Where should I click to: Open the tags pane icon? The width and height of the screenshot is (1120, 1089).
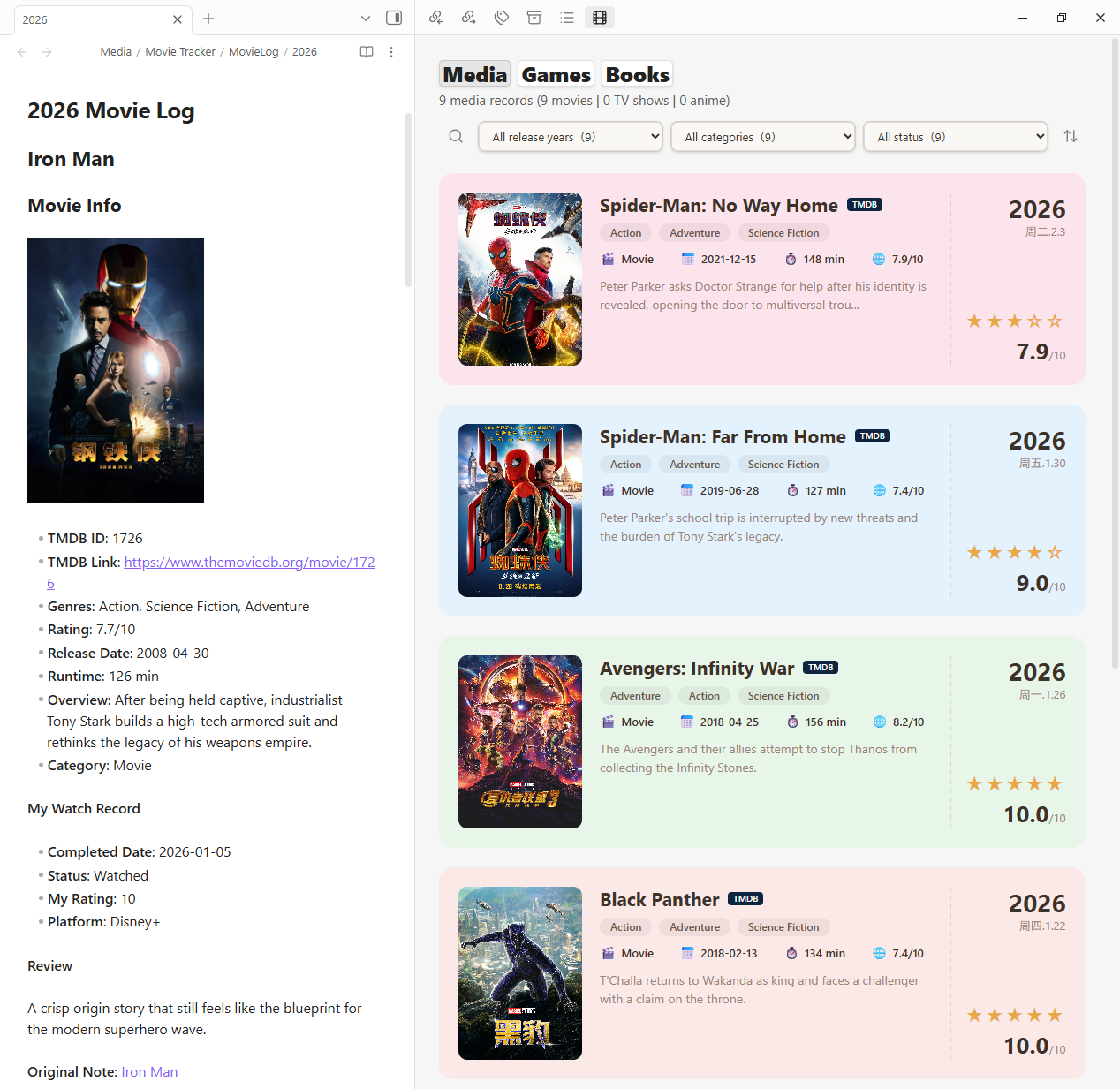pyautogui.click(x=502, y=18)
